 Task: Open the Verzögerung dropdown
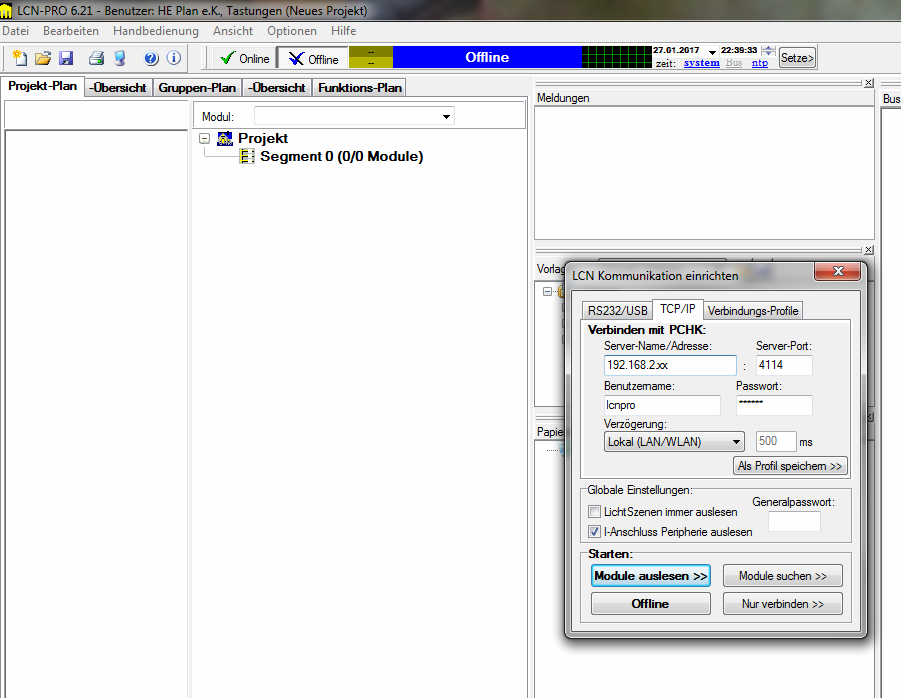[737, 441]
